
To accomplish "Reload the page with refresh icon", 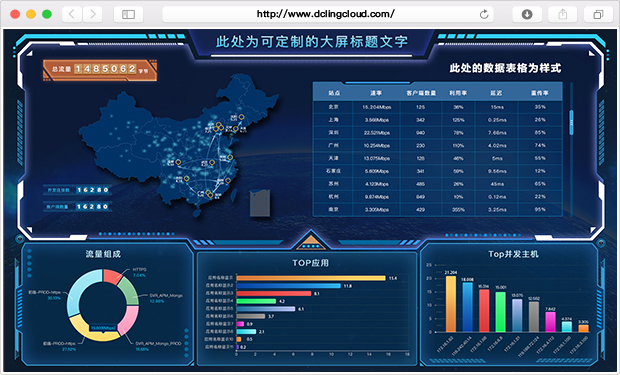I will point(484,15).
